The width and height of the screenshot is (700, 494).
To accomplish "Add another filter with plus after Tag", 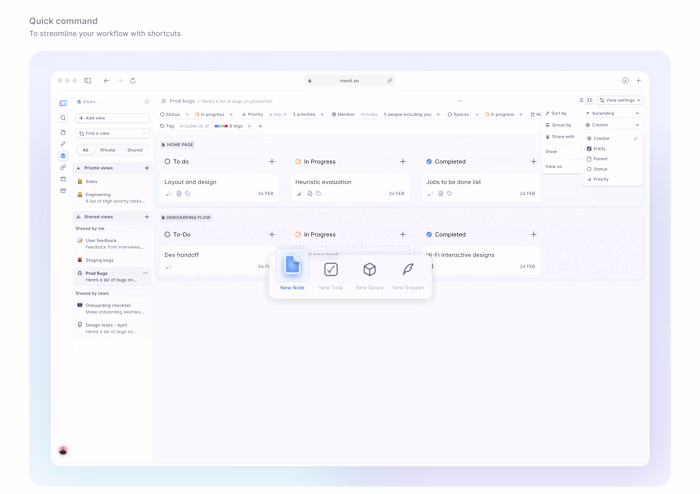I will 260,126.
